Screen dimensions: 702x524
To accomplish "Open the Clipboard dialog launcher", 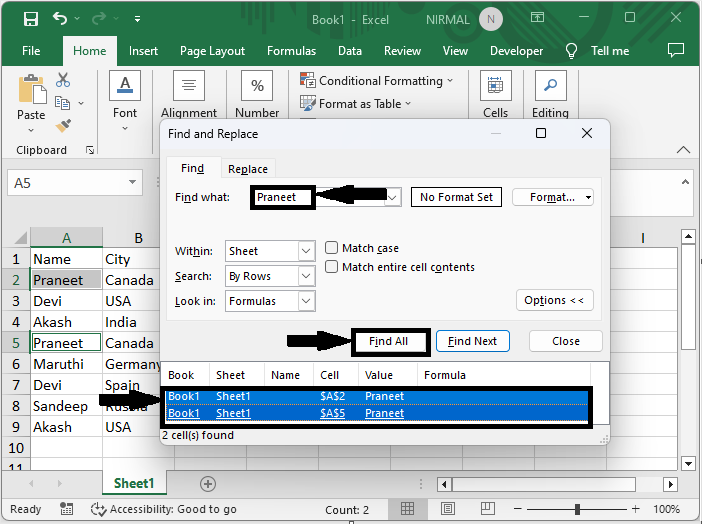I will [x=90, y=150].
